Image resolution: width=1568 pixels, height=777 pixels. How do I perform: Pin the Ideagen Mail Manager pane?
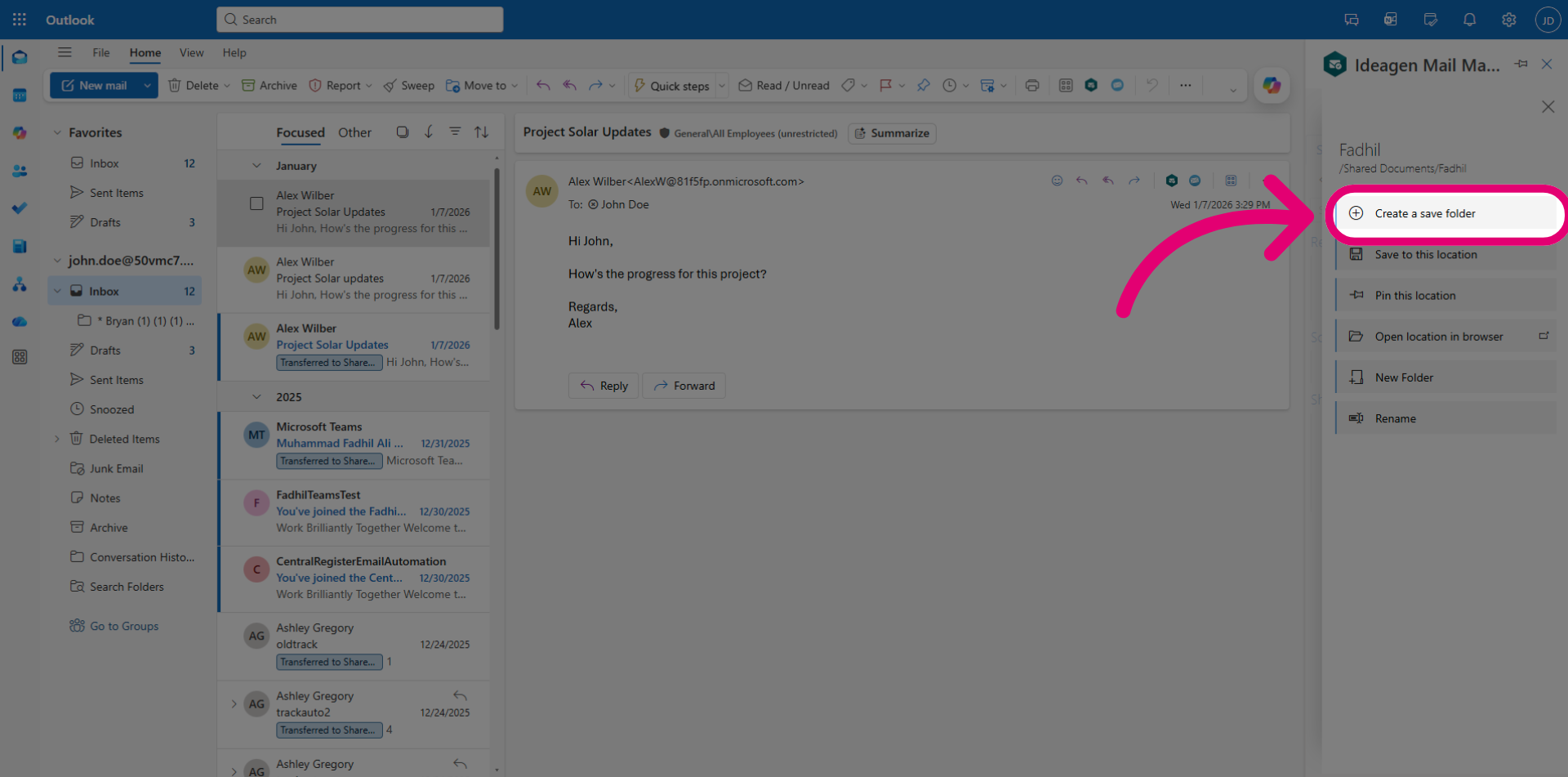1521,64
